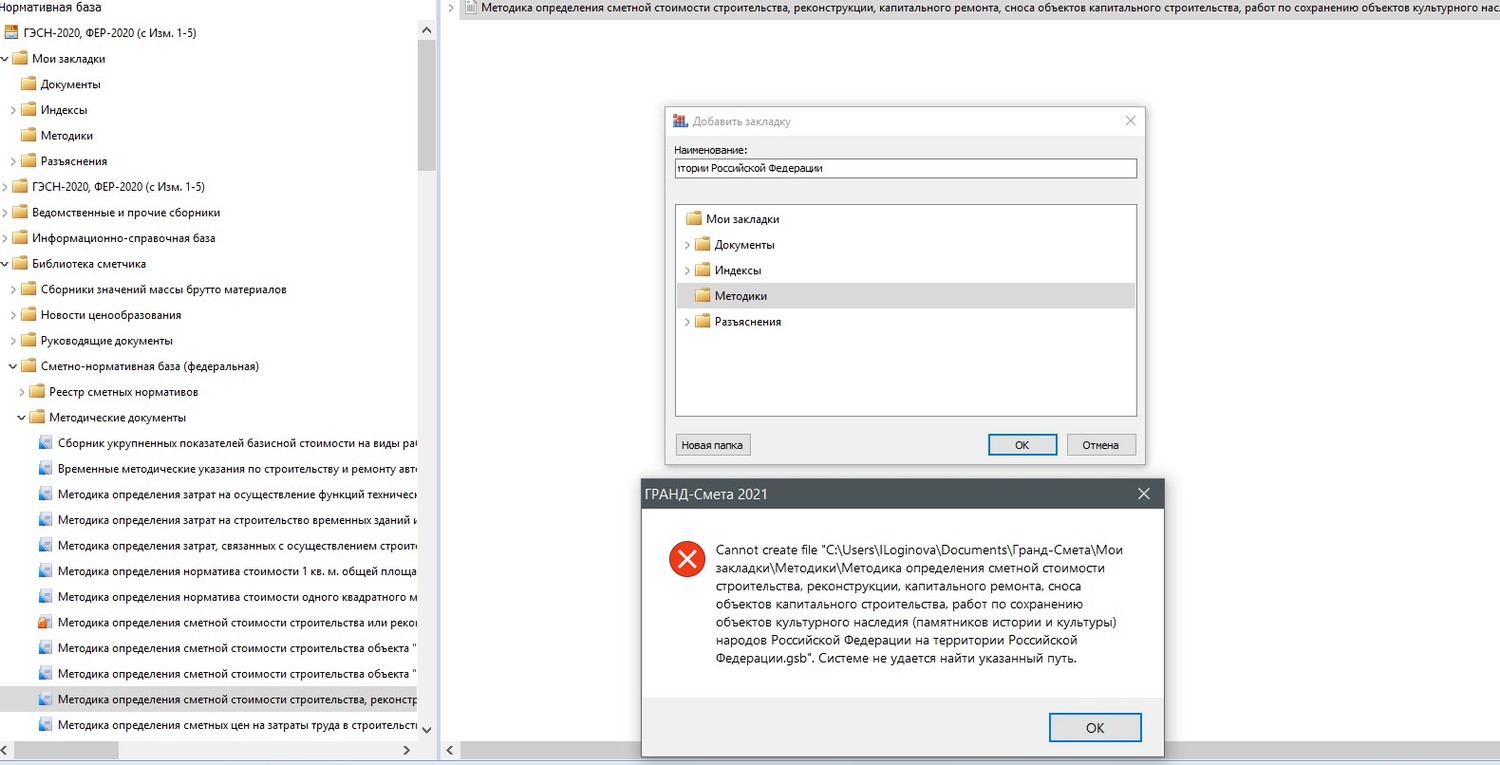1500x765 pixels.
Task: Click OK in the Добавить закладку dialog
Action: 1022,445
